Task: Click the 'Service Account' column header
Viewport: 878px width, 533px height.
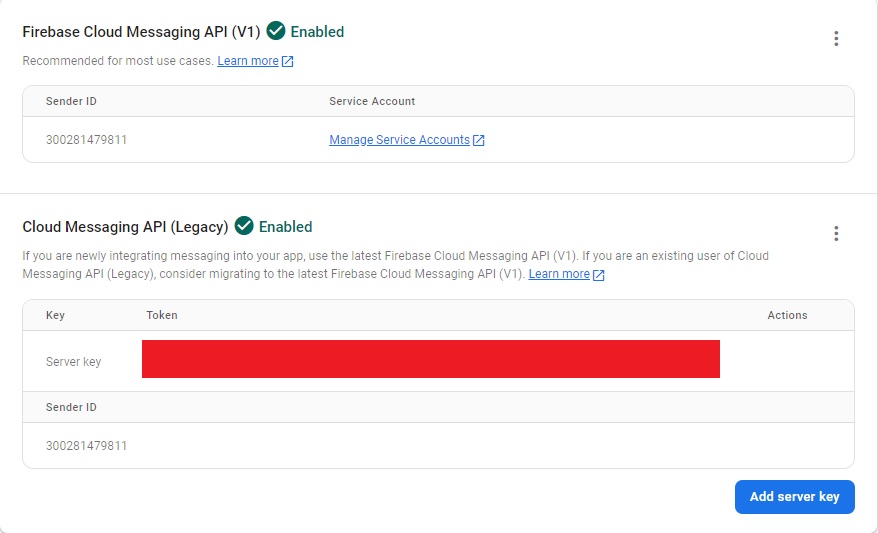Action: click(372, 101)
